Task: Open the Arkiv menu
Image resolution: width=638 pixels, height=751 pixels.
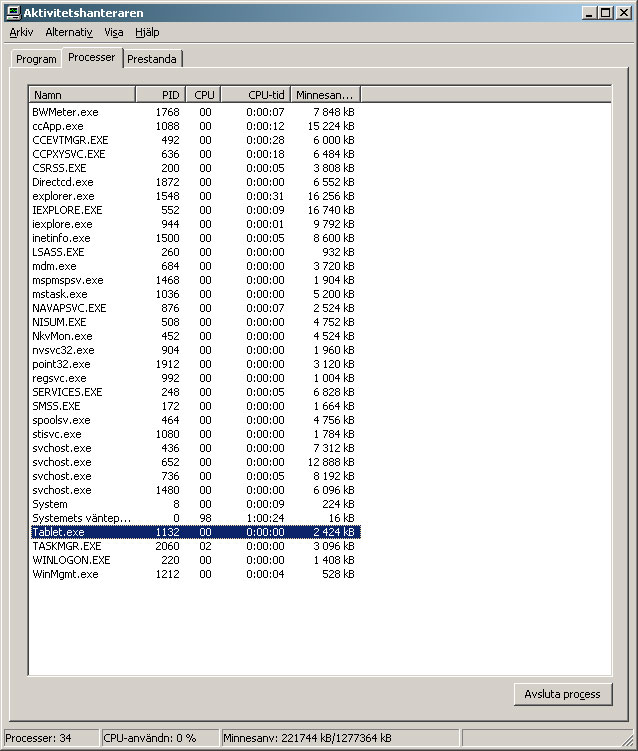Action: [21, 32]
